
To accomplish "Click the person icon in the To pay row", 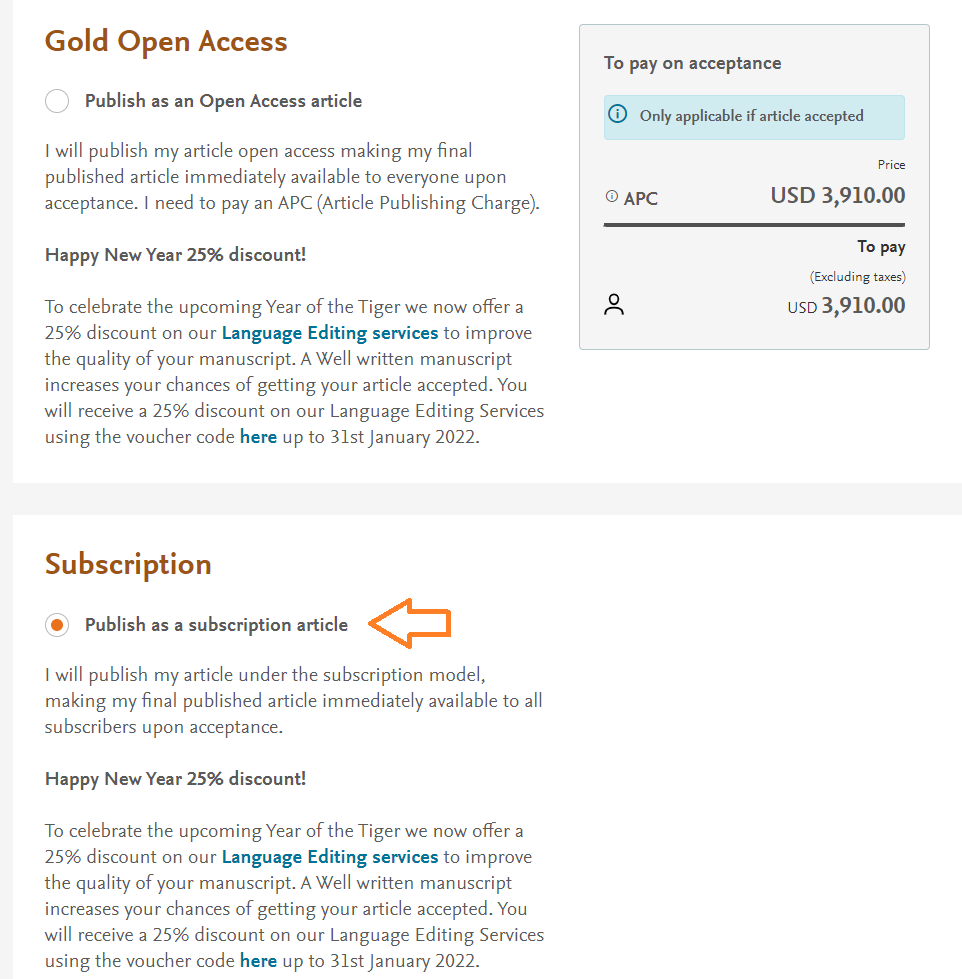I will click(x=614, y=305).
